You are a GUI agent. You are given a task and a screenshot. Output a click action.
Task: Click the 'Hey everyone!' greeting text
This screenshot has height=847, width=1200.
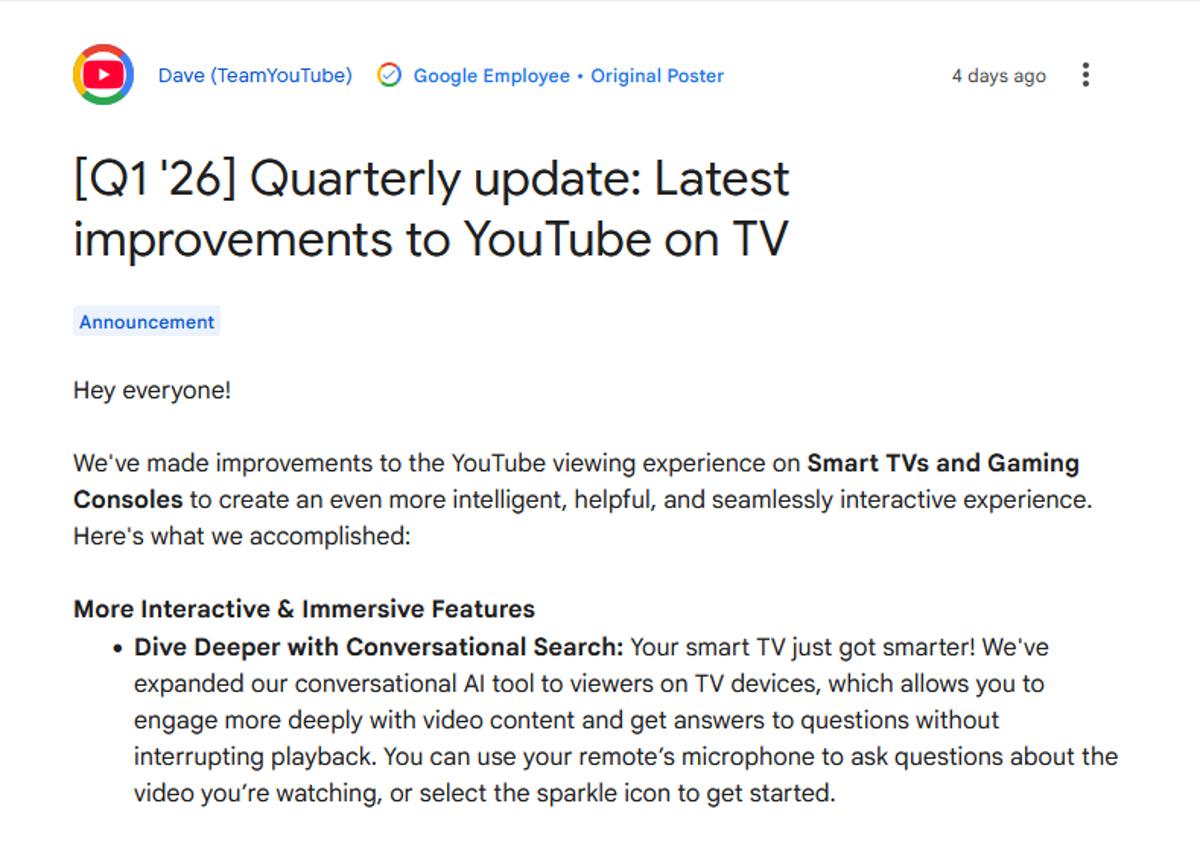tap(152, 390)
